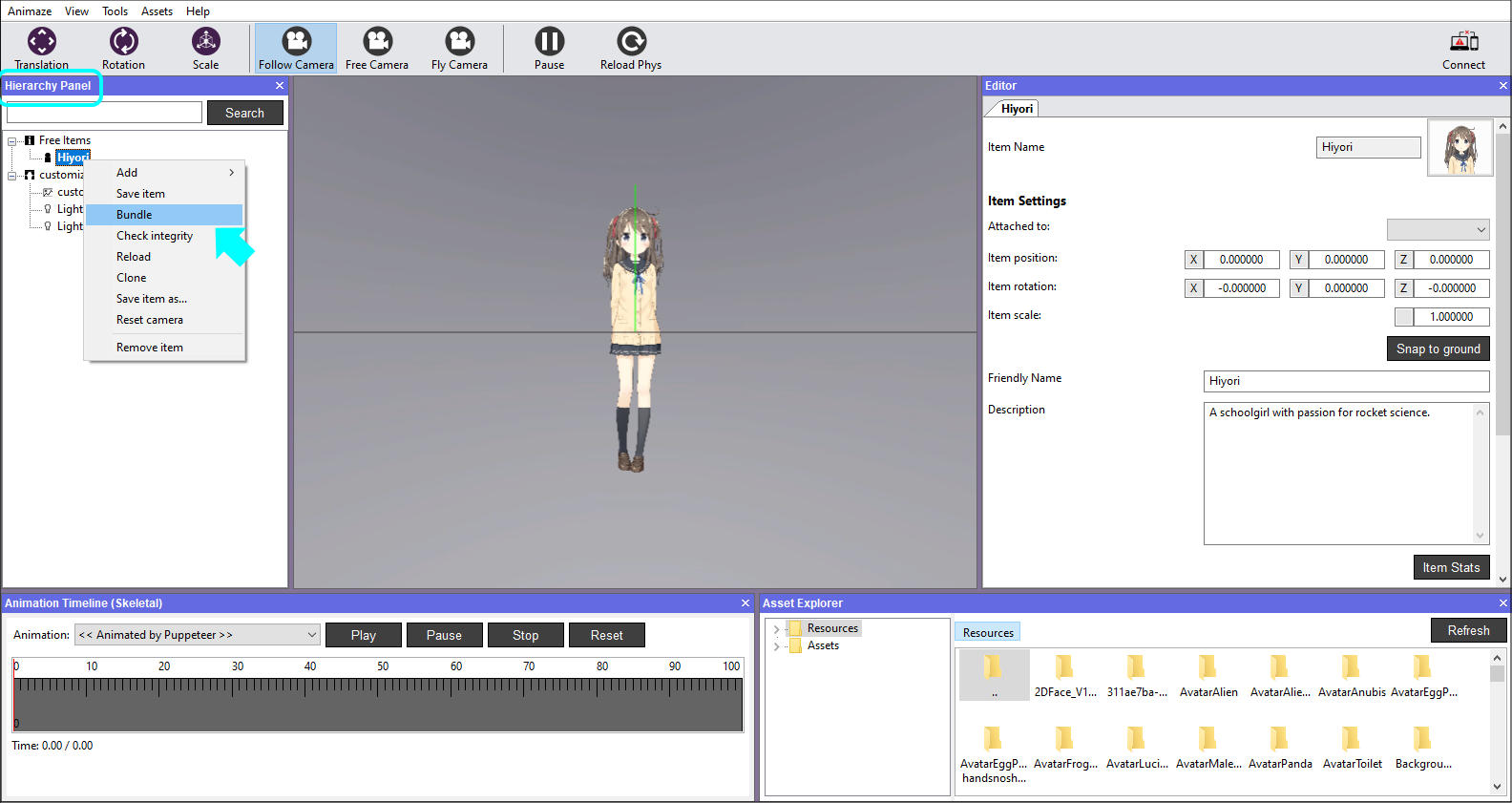Screen dimensions: 1512x803
Task: Select the Translation tool
Action: click(42, 48)
